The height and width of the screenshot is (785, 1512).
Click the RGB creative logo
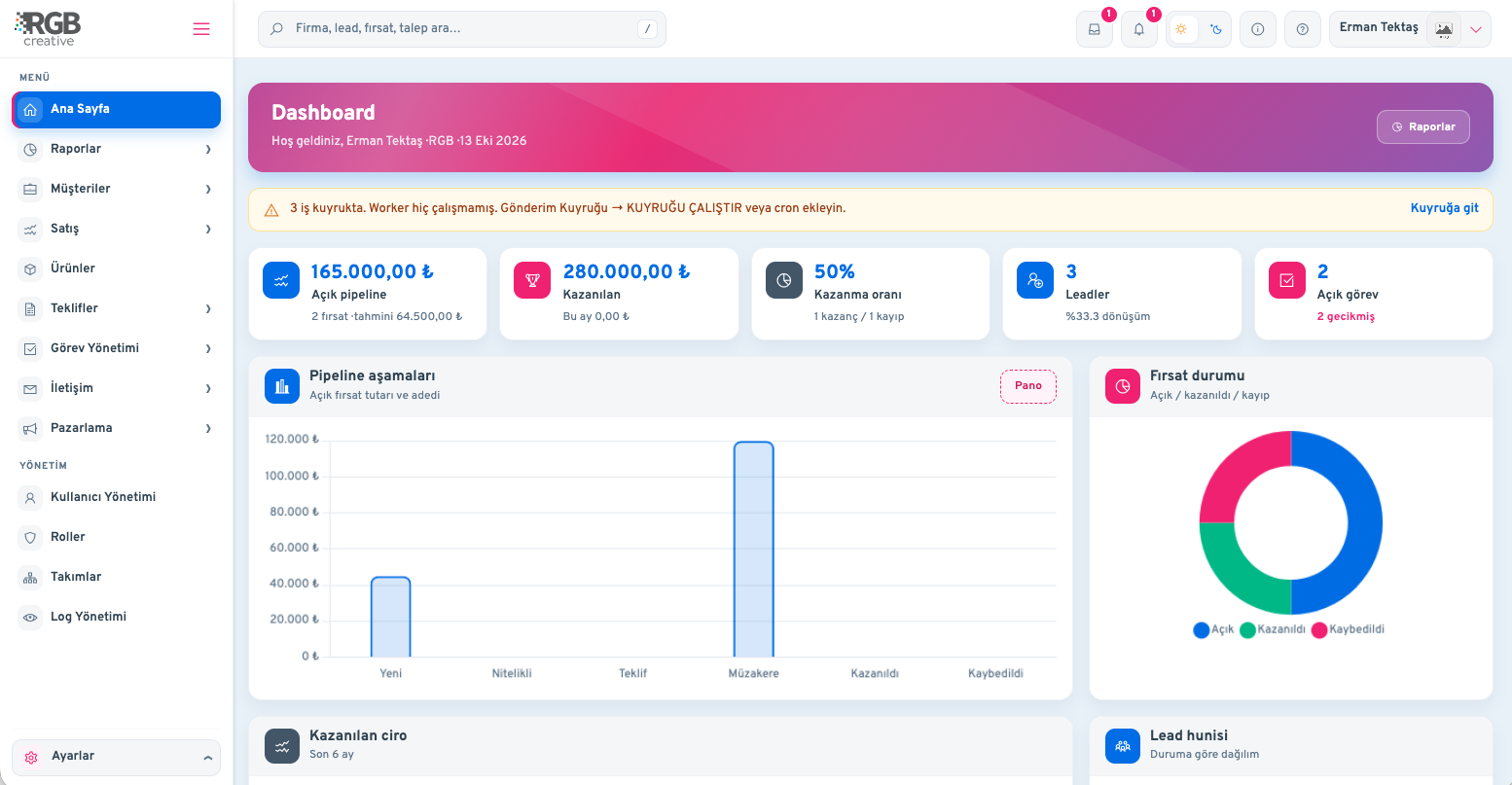pyautogui.click(x=49, y=29)
